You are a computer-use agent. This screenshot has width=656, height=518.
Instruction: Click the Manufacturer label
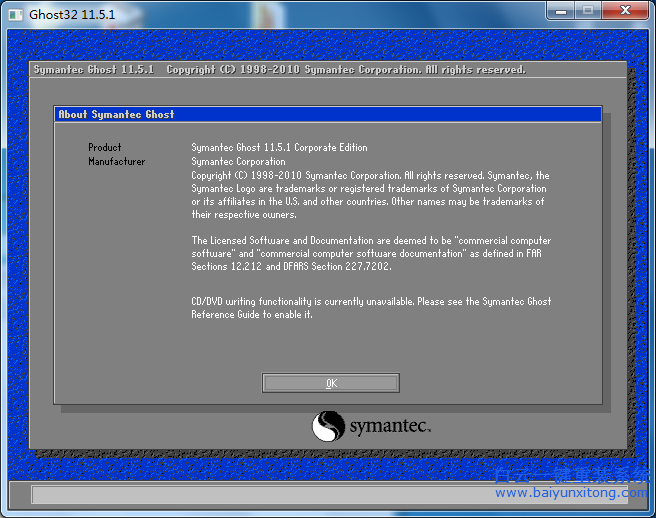[x=116, y=162]
